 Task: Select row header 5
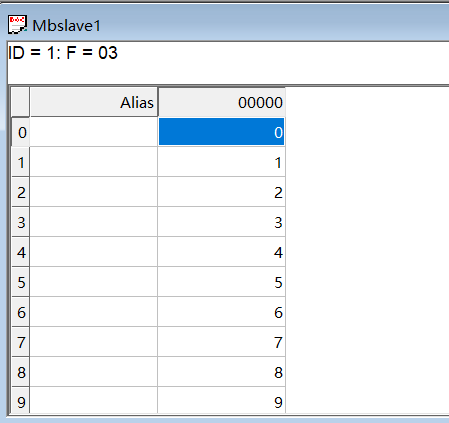(x=21, y=282)
